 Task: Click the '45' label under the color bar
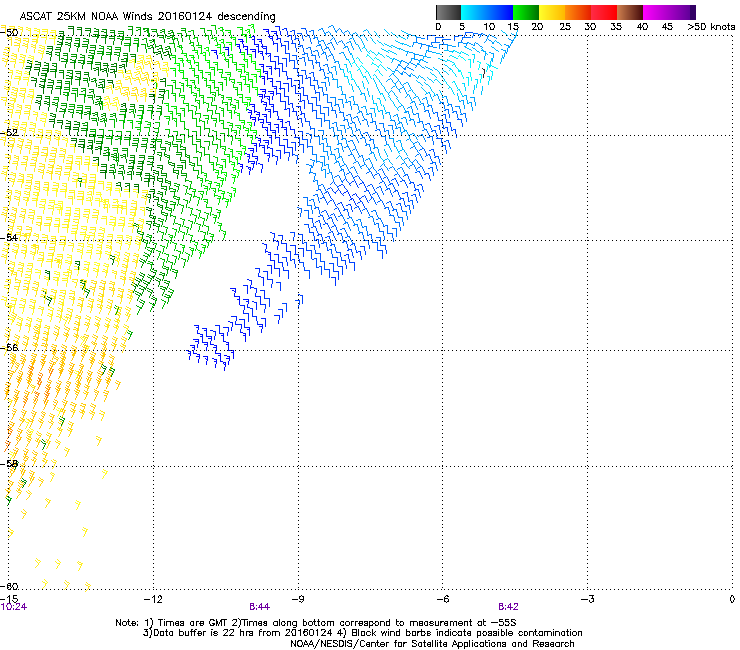pyautogui.click(x=667, y=27)
